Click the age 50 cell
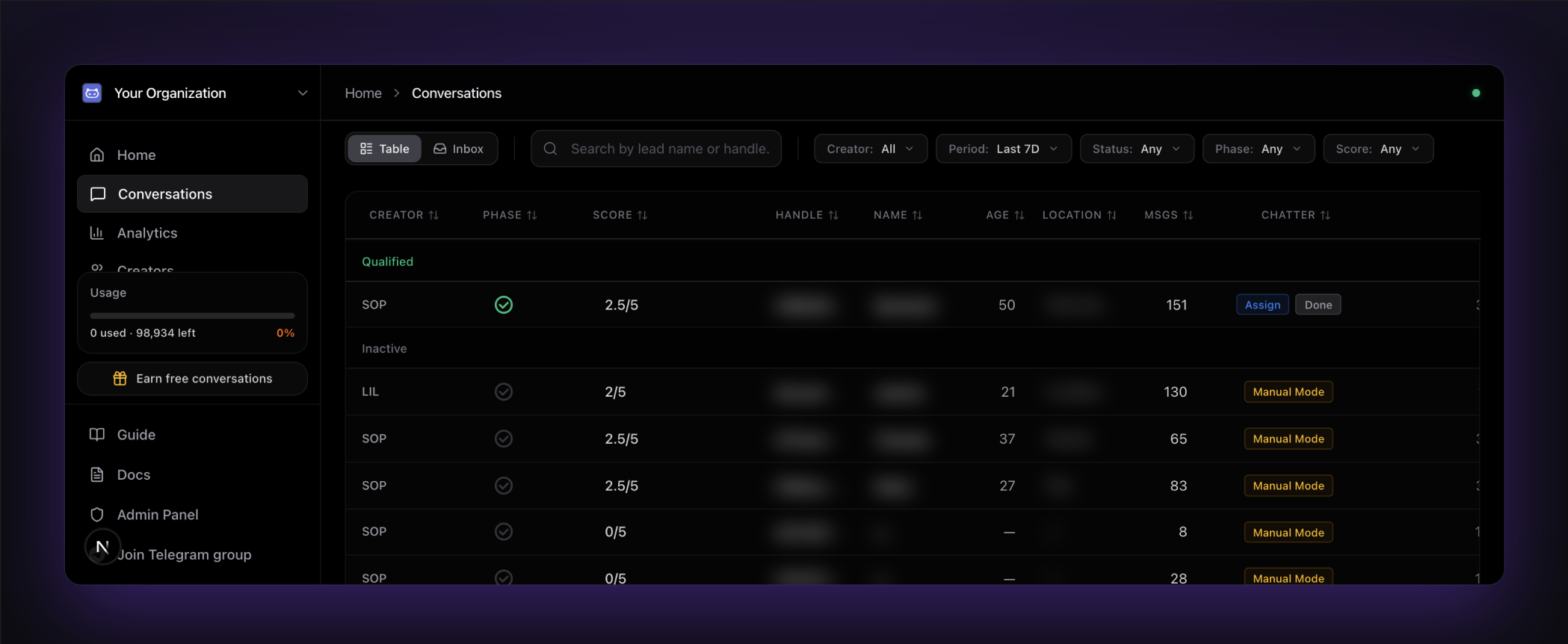The height and width of the screenshot is (644, 1568). [x=1007, y=305]
